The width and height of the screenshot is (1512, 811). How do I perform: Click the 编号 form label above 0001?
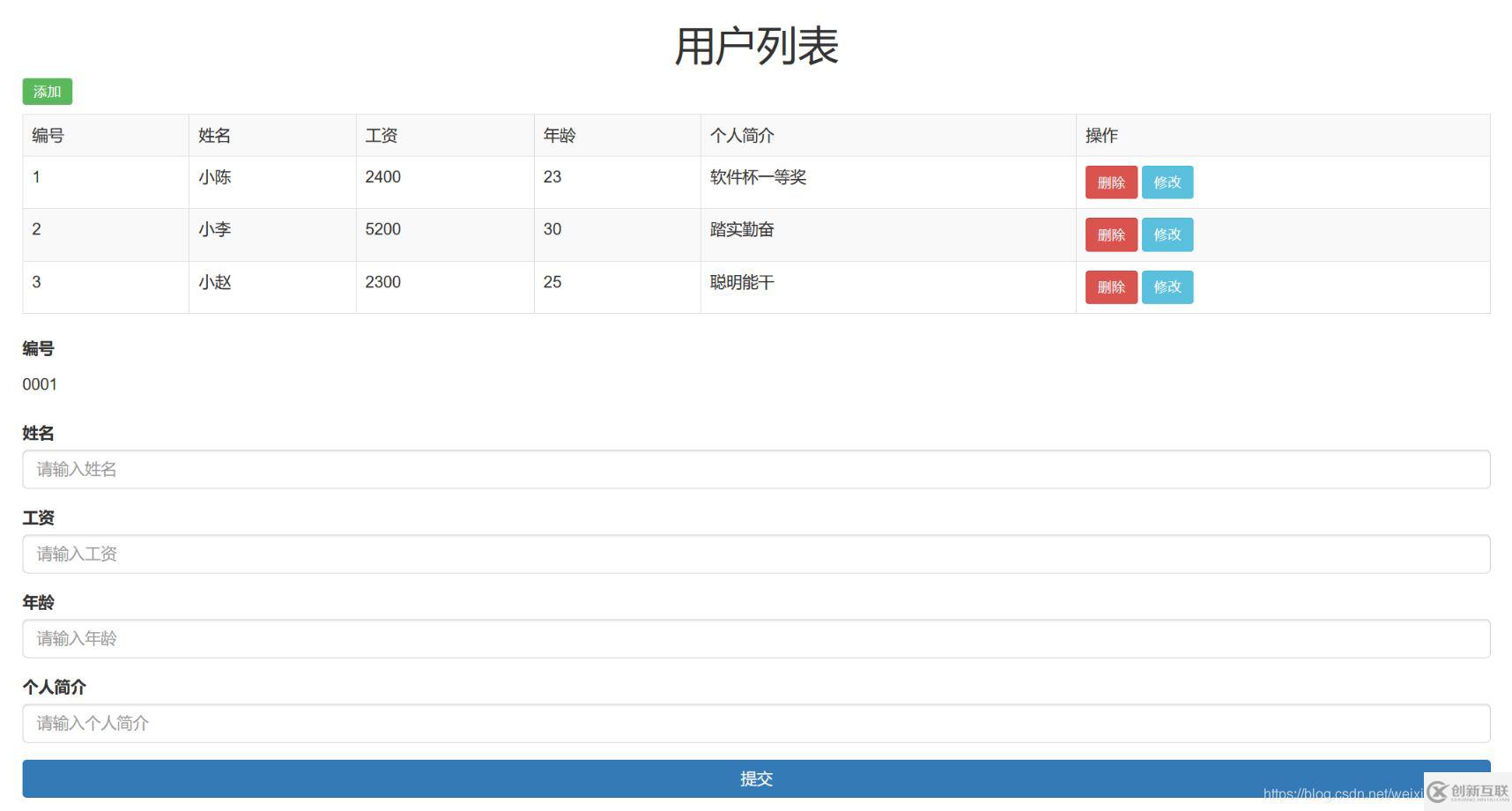coord(38,348)
